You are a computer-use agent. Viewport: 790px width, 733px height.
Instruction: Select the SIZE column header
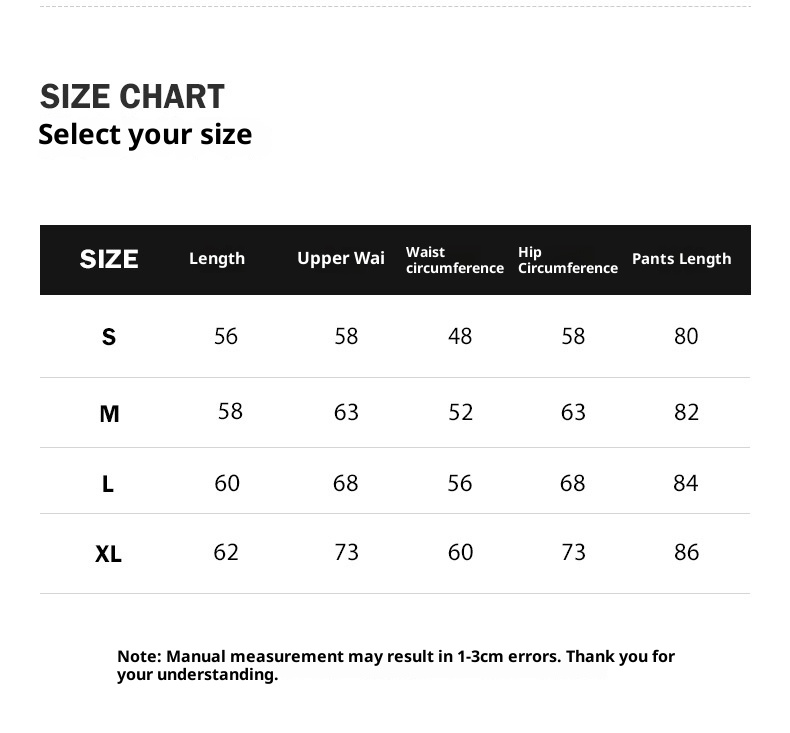click(x=109, y=259)
